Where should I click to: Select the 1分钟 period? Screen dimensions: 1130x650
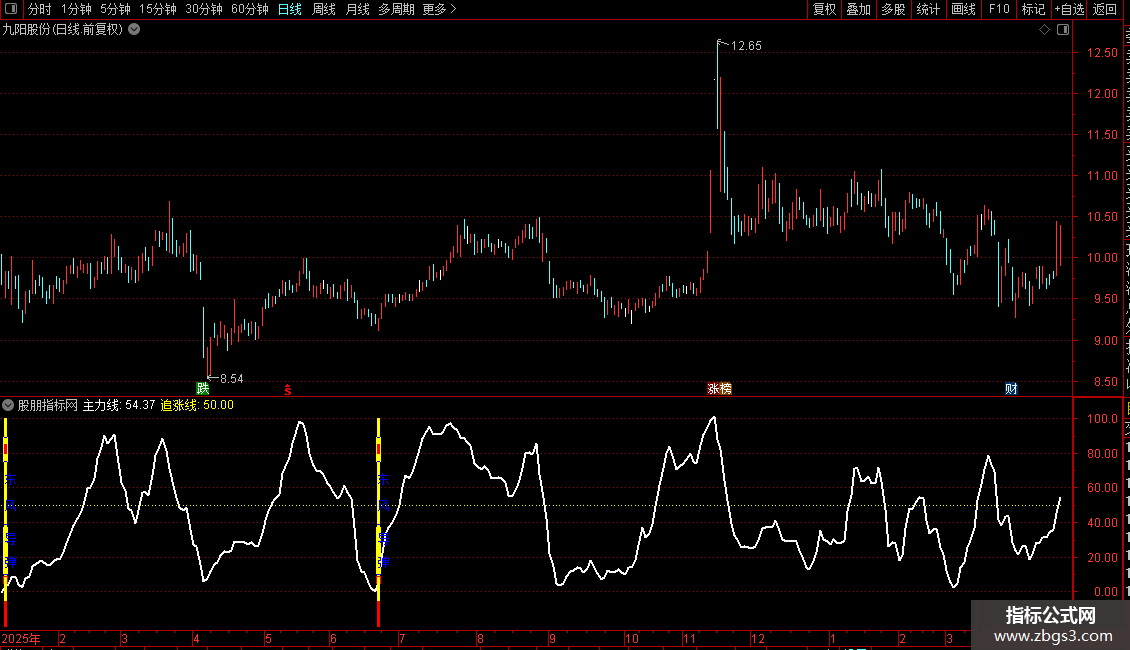click(x=76, y=9)
